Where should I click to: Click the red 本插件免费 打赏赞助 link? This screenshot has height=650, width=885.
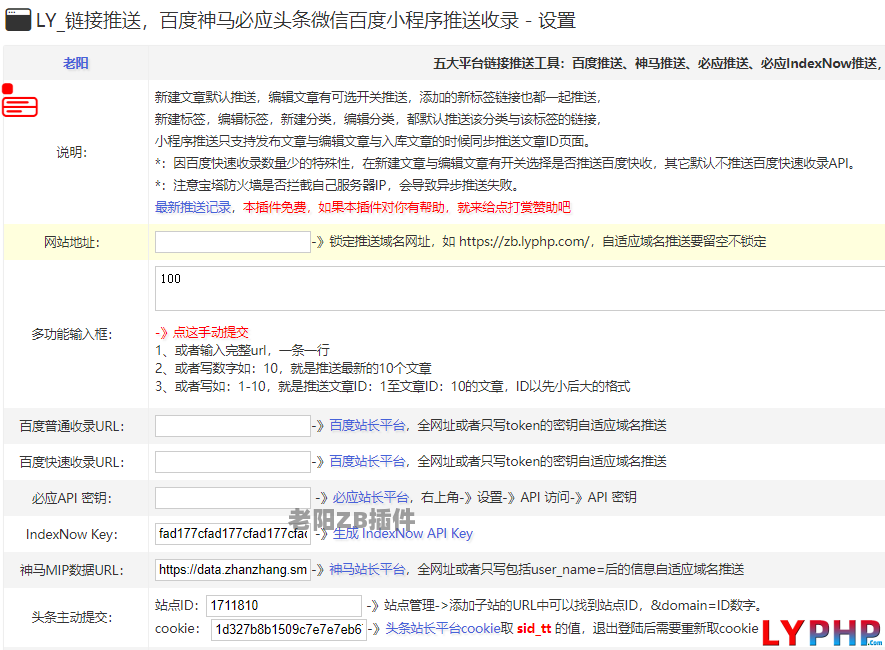click(407, 207)
